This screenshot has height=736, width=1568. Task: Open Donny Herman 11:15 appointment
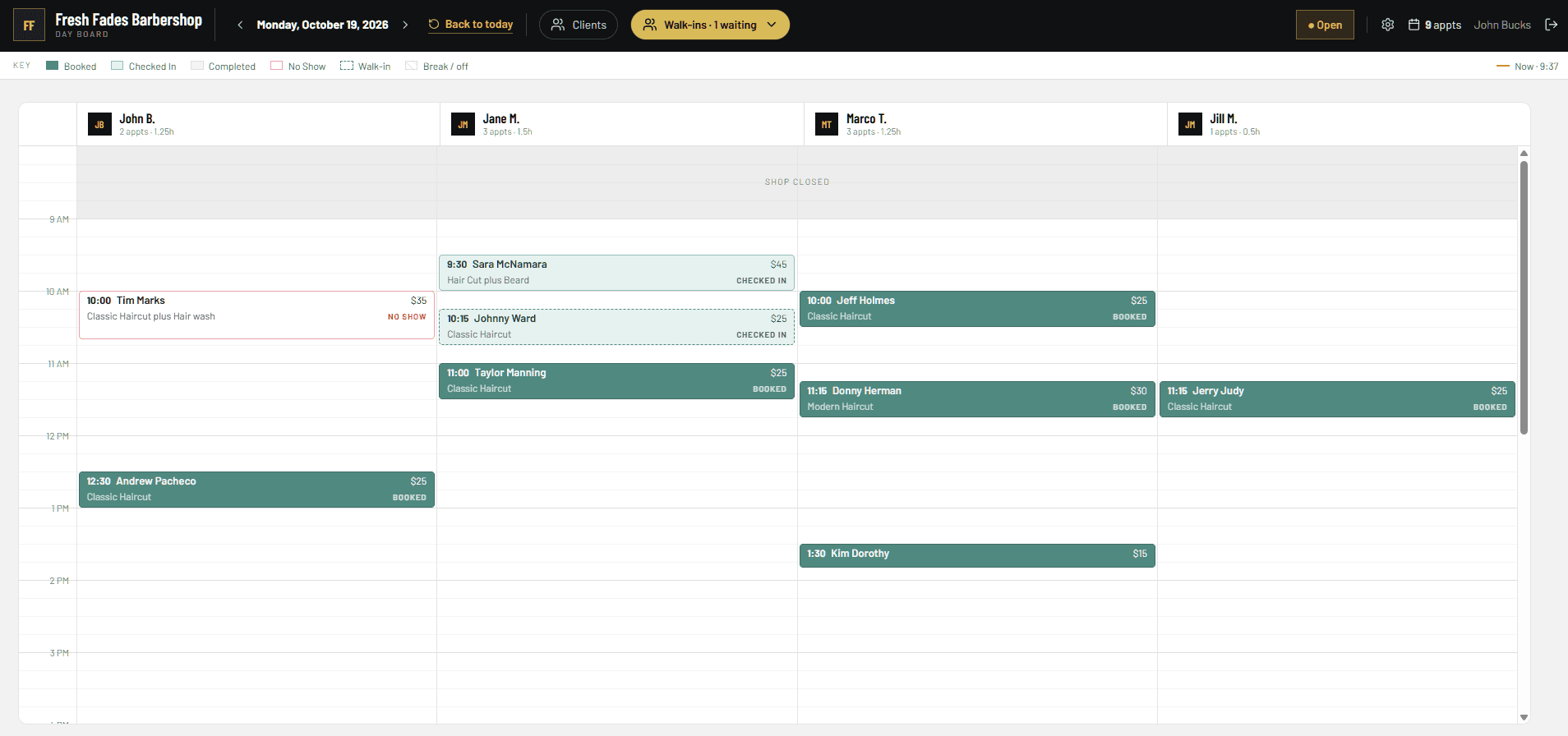(x=977, y=399)
